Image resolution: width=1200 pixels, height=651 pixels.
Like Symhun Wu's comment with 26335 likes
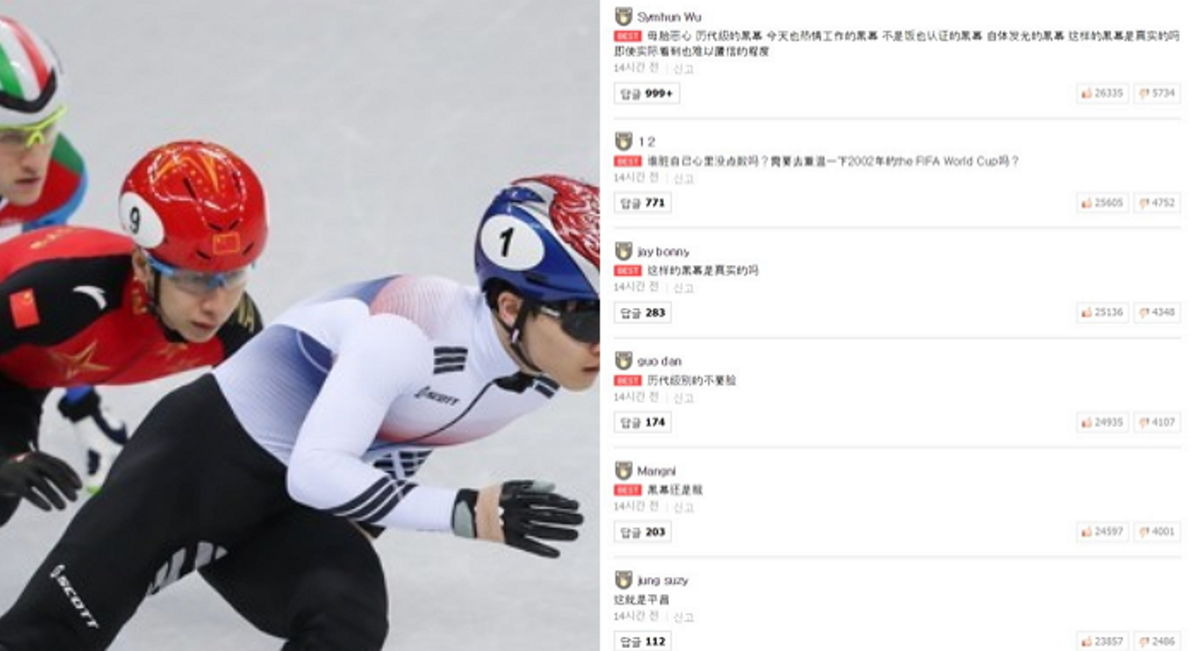coord(1103,93)
